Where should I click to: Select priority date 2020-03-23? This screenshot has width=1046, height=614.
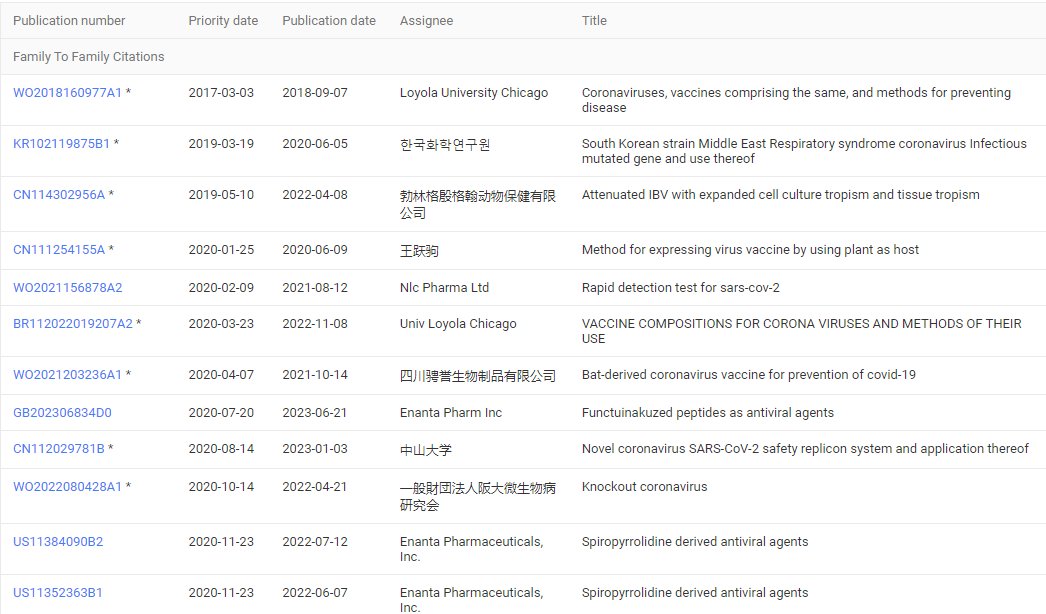[221, 324]
